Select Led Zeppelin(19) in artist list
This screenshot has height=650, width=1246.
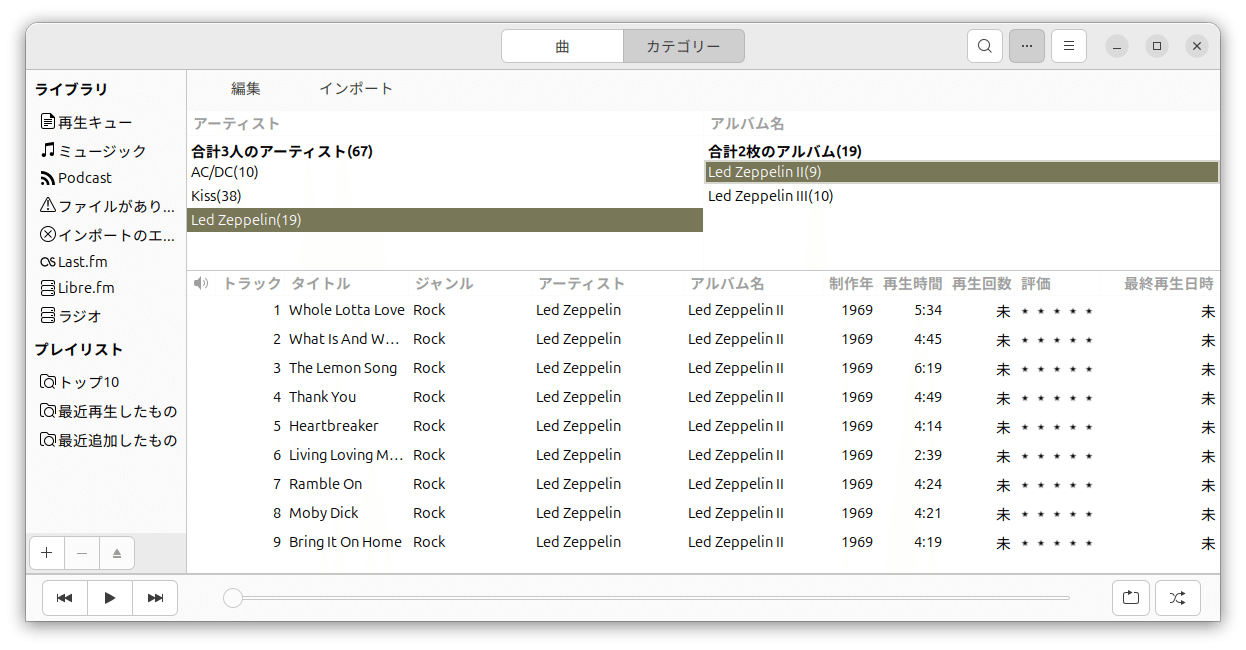pos(445,220)
